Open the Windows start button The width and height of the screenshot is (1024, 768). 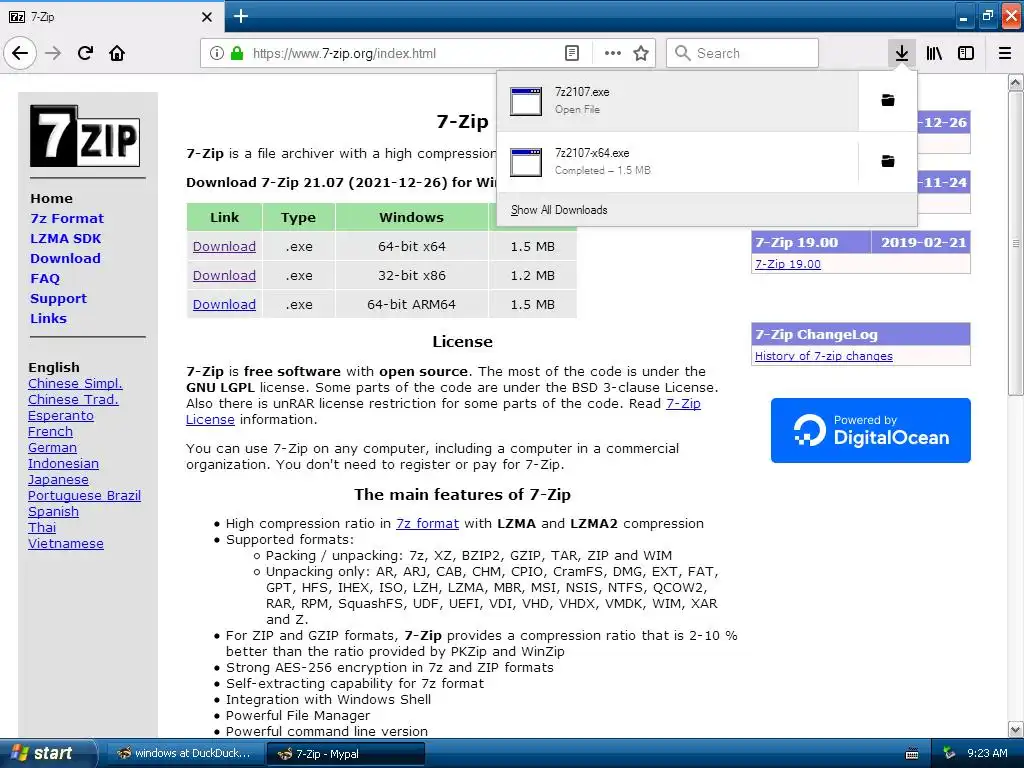pyautogui.click(x=46, y=754)
